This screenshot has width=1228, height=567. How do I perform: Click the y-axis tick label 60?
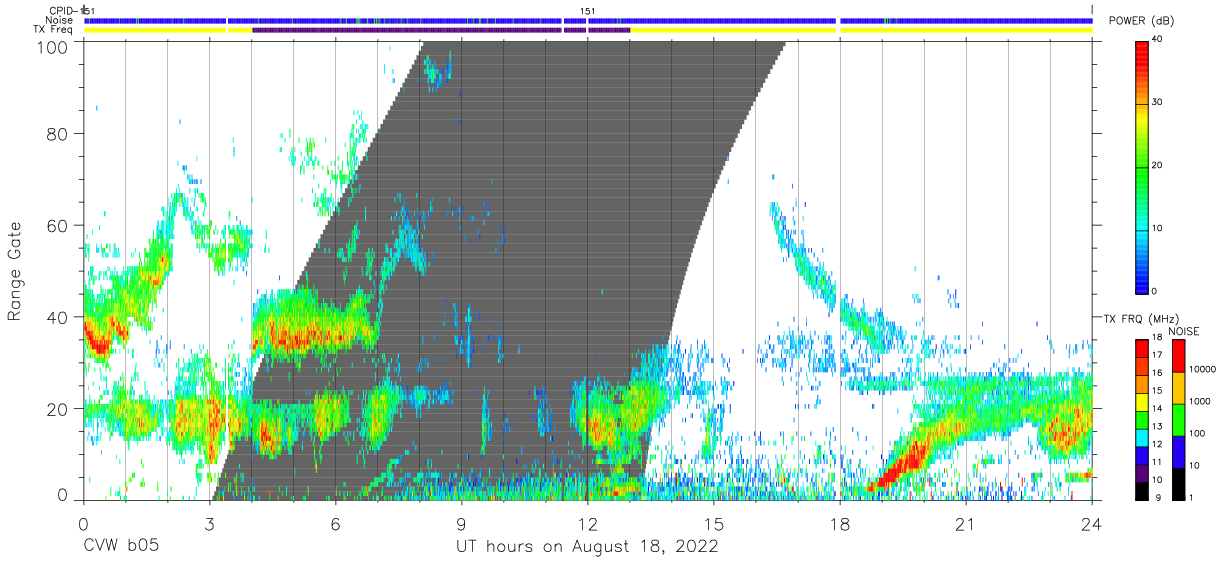point(58,225)
